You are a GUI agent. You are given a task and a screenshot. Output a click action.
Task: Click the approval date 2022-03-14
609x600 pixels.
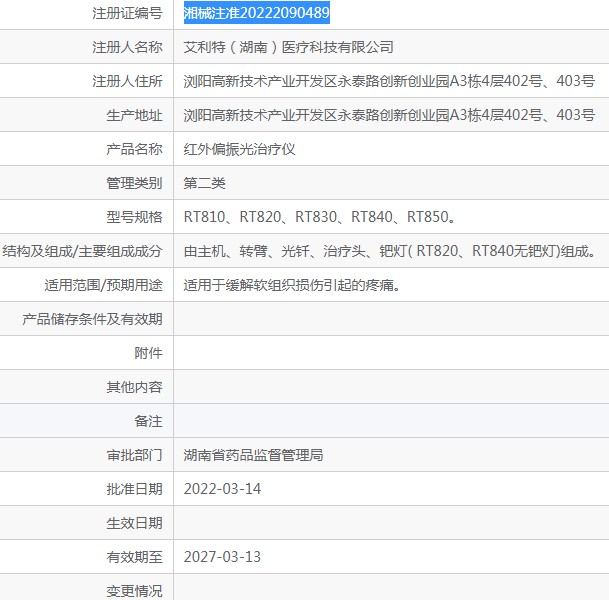222,489
